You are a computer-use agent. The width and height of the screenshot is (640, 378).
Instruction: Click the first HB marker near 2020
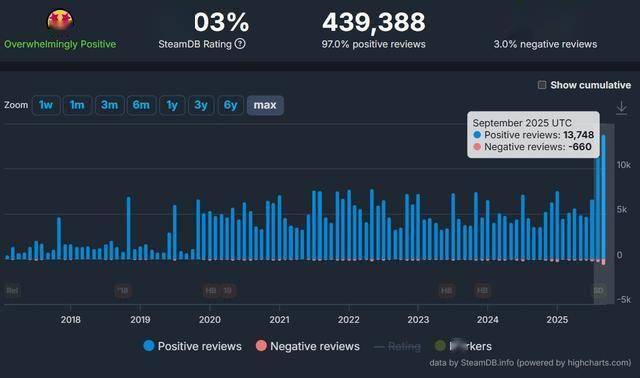pos(211,291)
